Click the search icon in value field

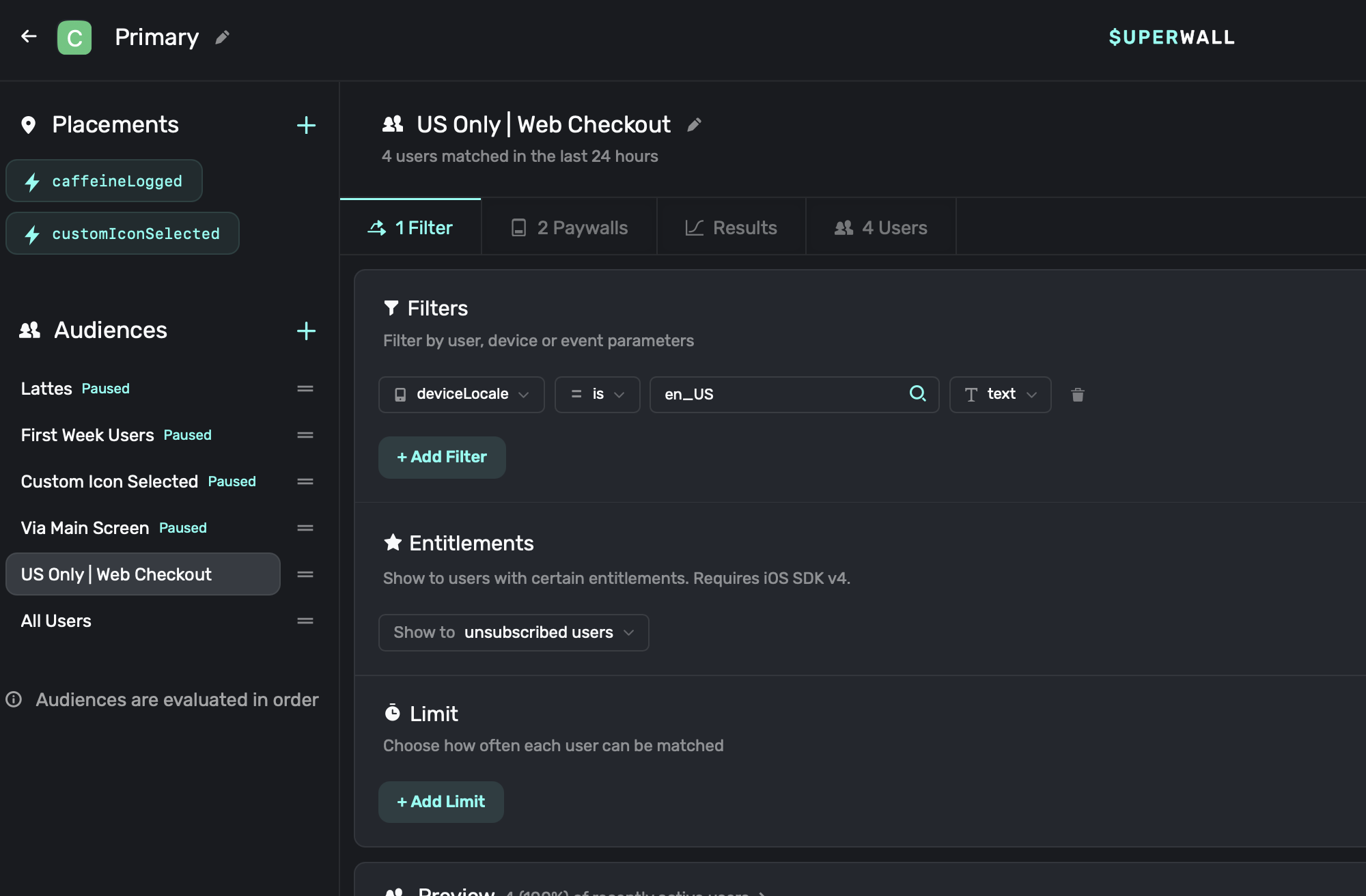(x=917, y=393)
